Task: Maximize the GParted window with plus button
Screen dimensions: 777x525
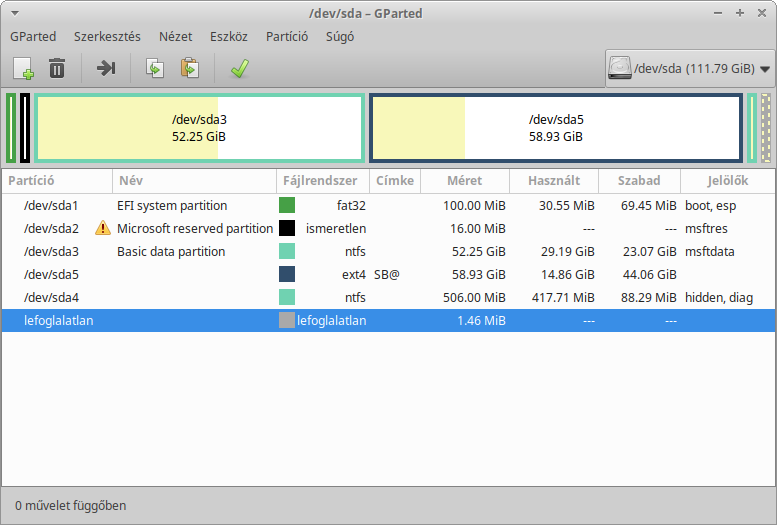Action: coord(740,13)
